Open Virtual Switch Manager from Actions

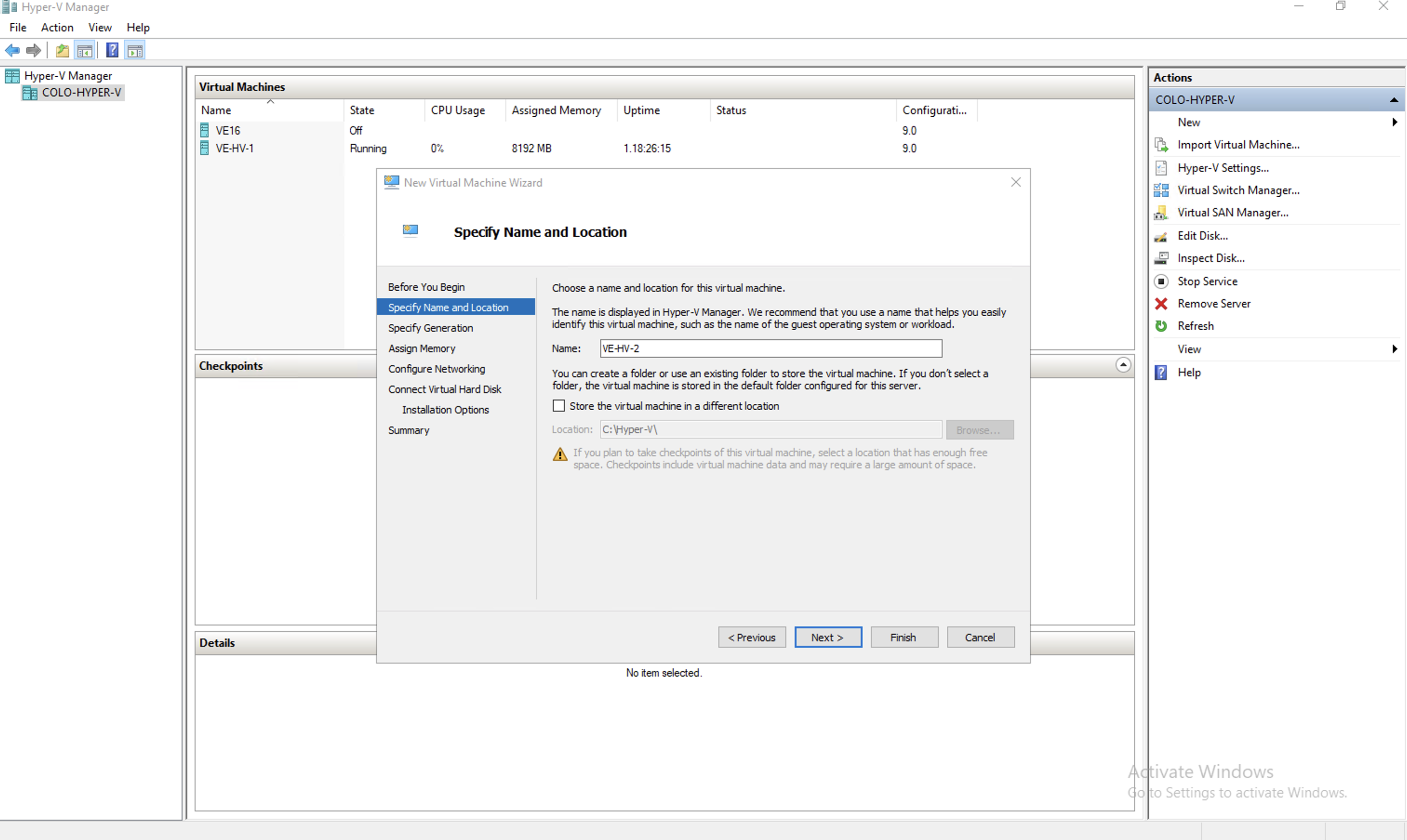pos(1238,190)
